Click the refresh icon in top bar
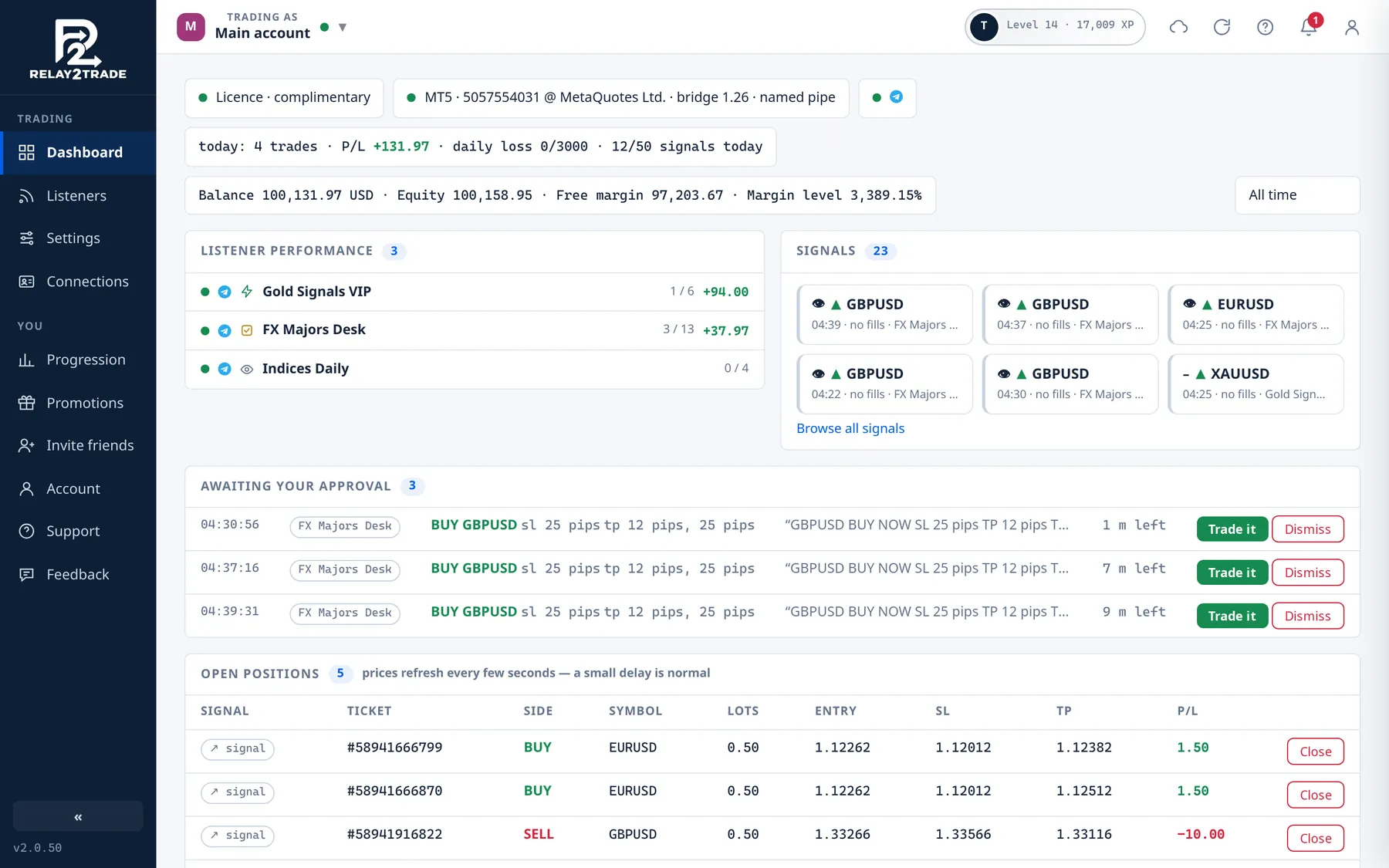 point(1222,27)
